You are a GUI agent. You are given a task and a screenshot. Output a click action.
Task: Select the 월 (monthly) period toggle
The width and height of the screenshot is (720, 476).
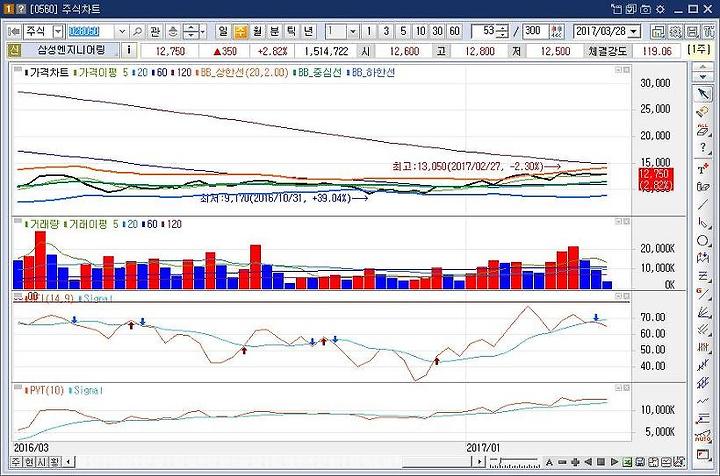pyautogui.click(x=258, y=31)
